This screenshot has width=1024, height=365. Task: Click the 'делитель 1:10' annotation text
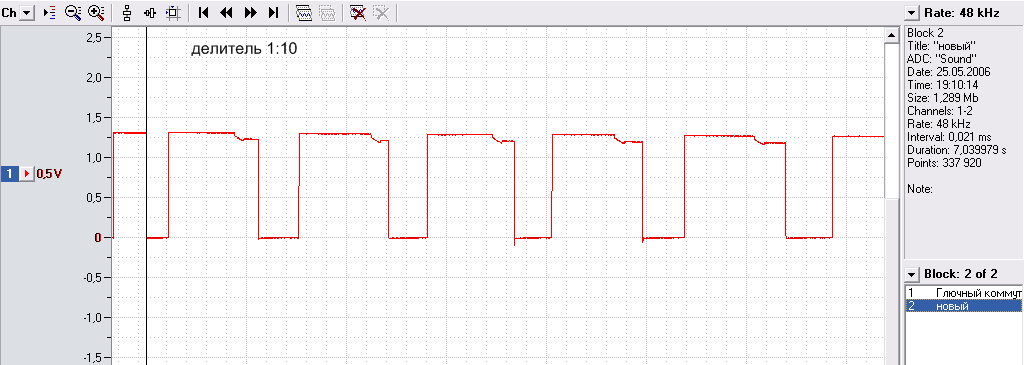[x=244, y=48]
